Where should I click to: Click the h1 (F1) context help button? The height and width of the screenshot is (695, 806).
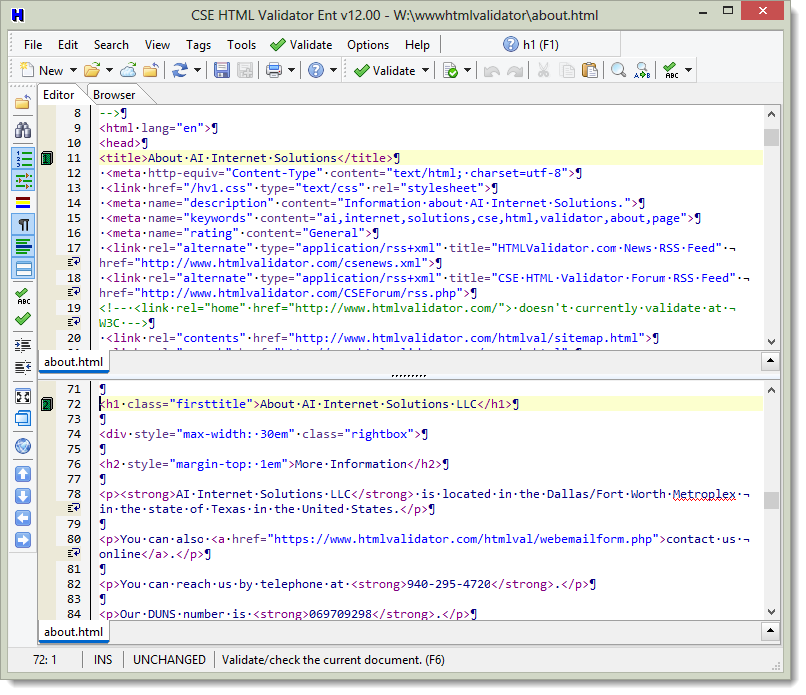tap(530, 45)
